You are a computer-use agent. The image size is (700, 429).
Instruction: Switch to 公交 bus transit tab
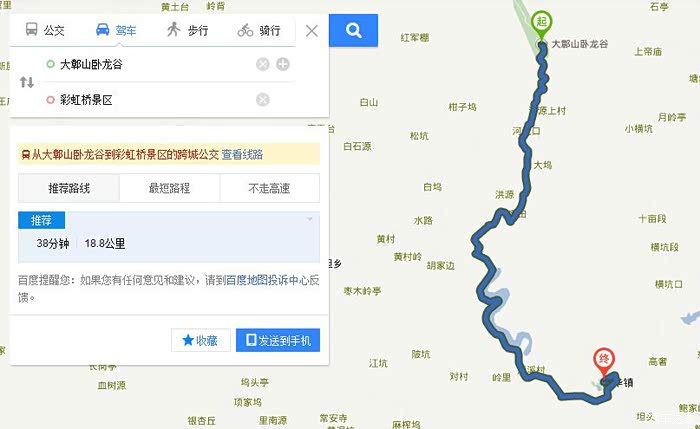click(45, 30)
